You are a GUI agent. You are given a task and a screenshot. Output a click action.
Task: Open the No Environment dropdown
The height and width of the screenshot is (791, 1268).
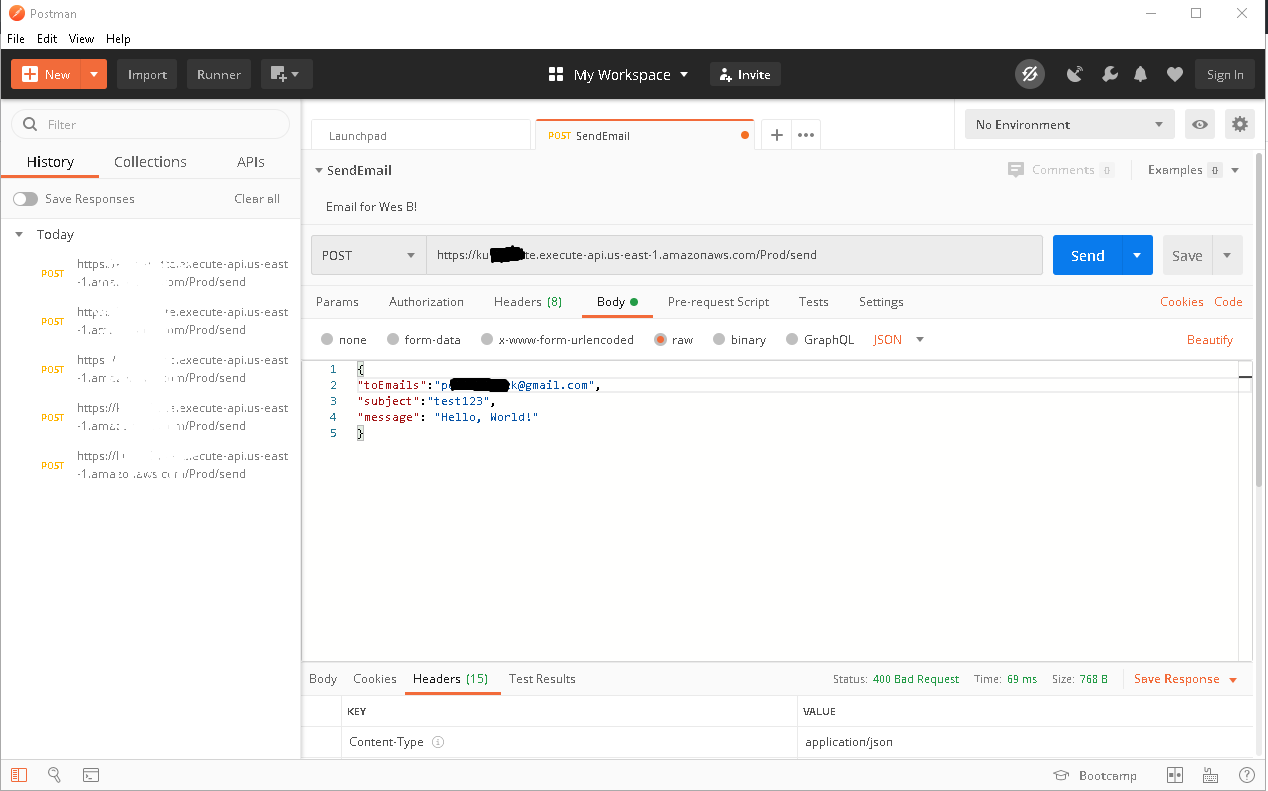tap(1069, 125)
